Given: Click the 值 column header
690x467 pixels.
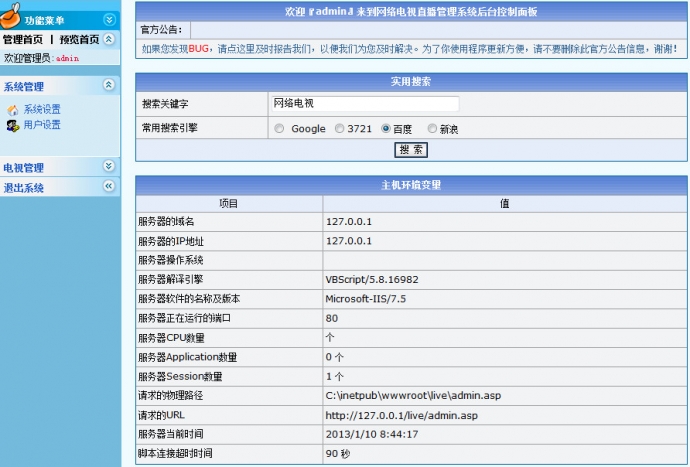Looking at the screenshot, I should (x=504, y=203).
